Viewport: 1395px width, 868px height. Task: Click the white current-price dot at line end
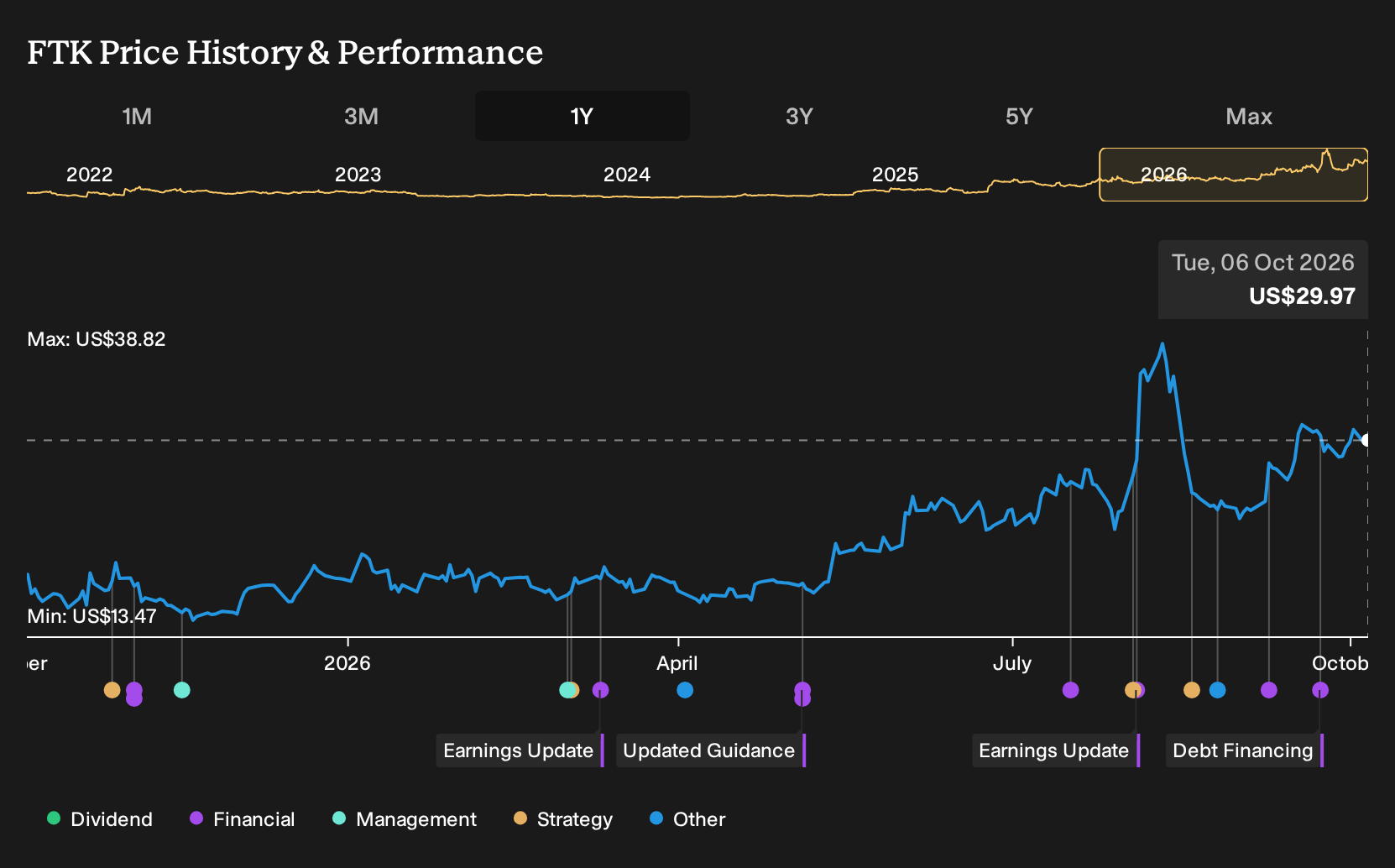pos(1366,440)
